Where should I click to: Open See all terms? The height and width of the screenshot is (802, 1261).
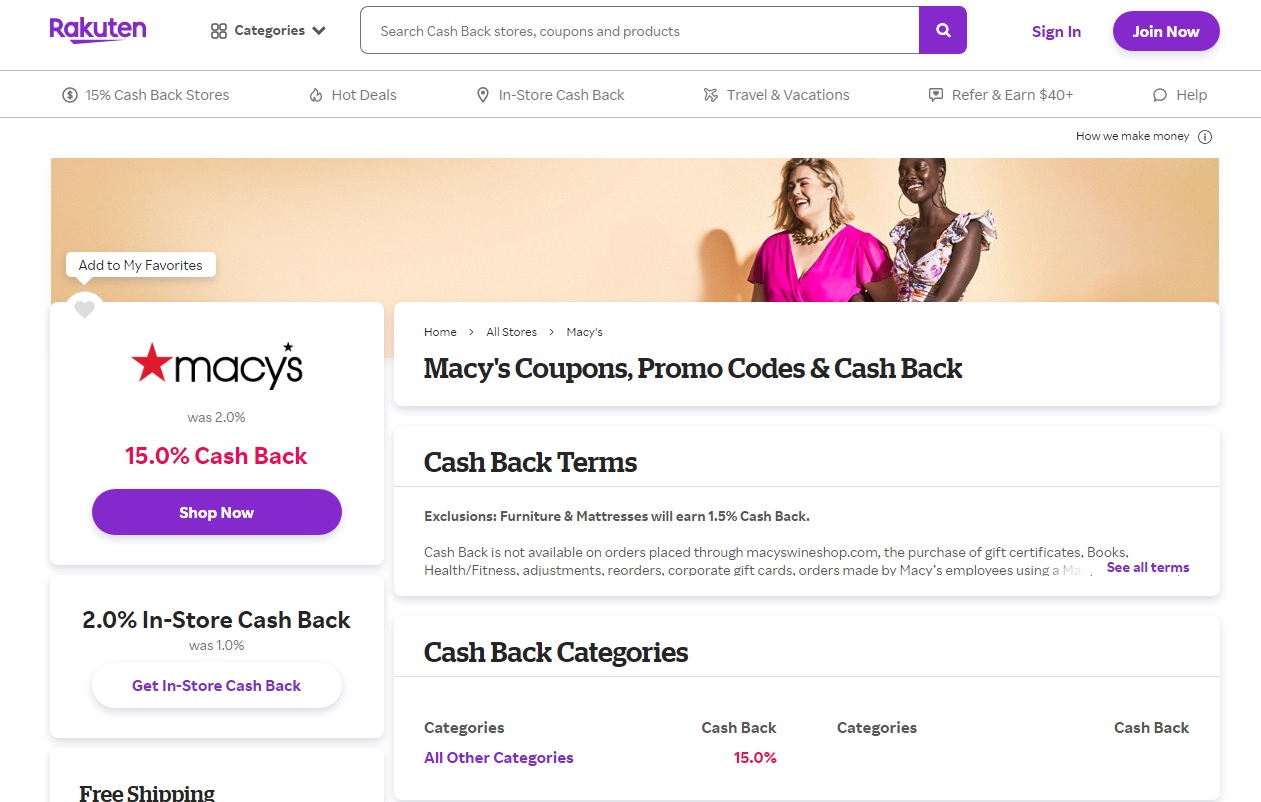1147,567
